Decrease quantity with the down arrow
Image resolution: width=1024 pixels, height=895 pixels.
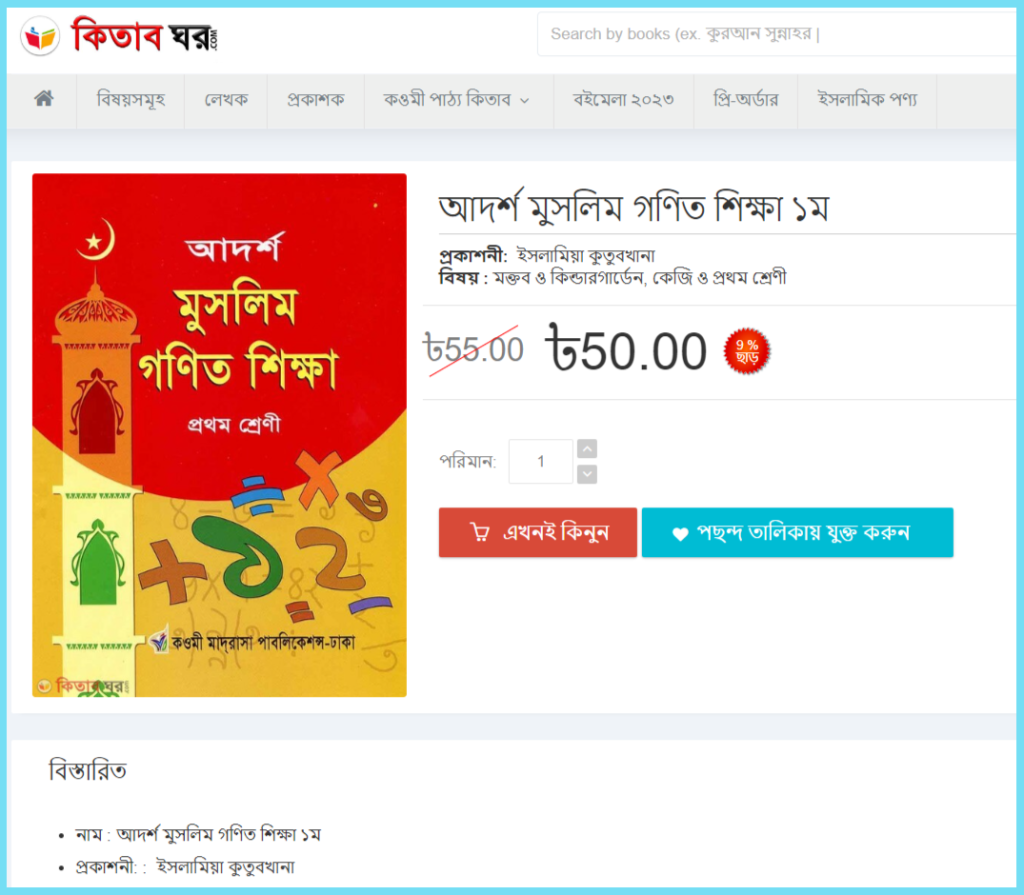[587, 474]
